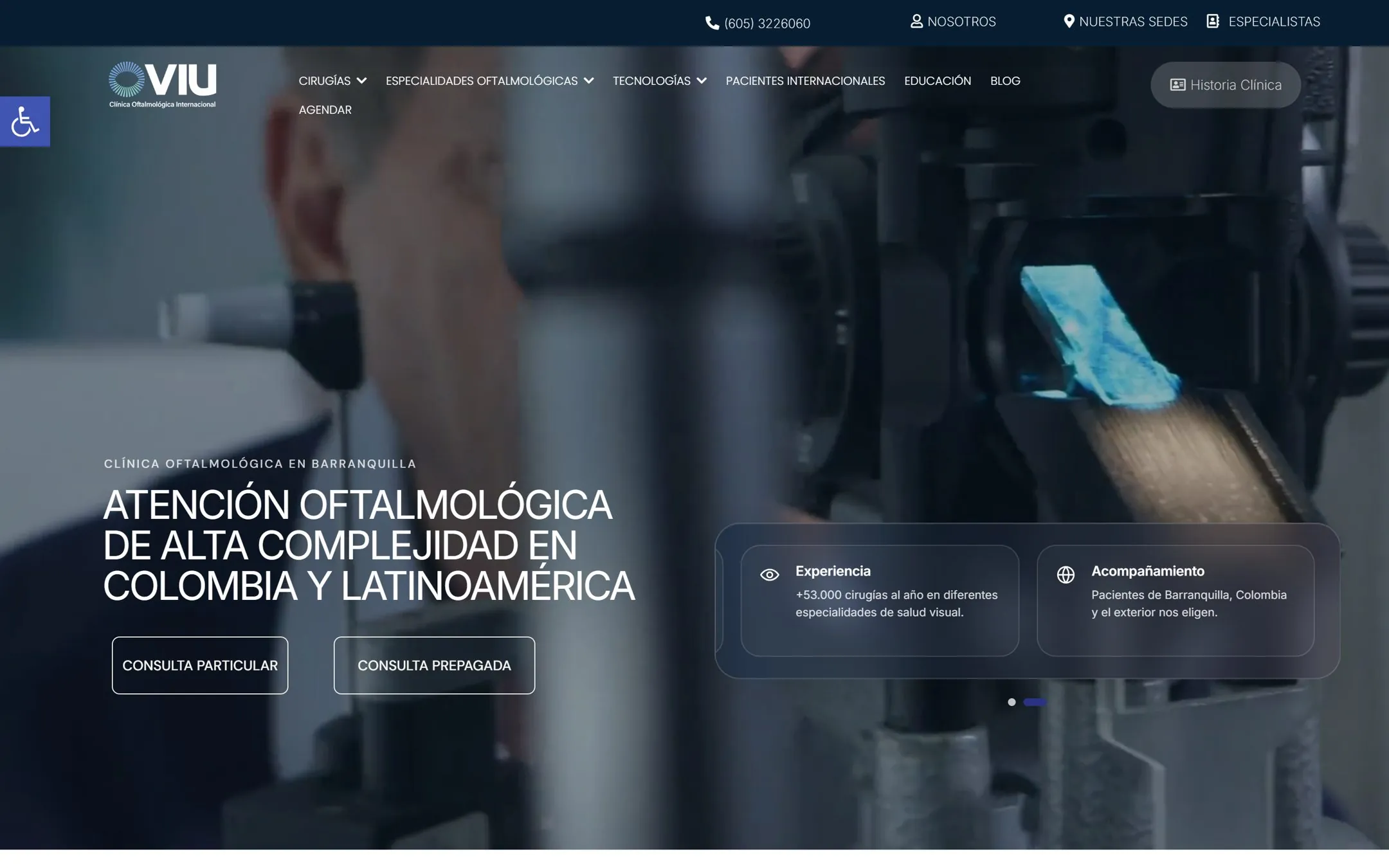Expand the CIRUGÍAS dropdown chevron
This screenshot has height=868, width=1389.
click(361, 81)
